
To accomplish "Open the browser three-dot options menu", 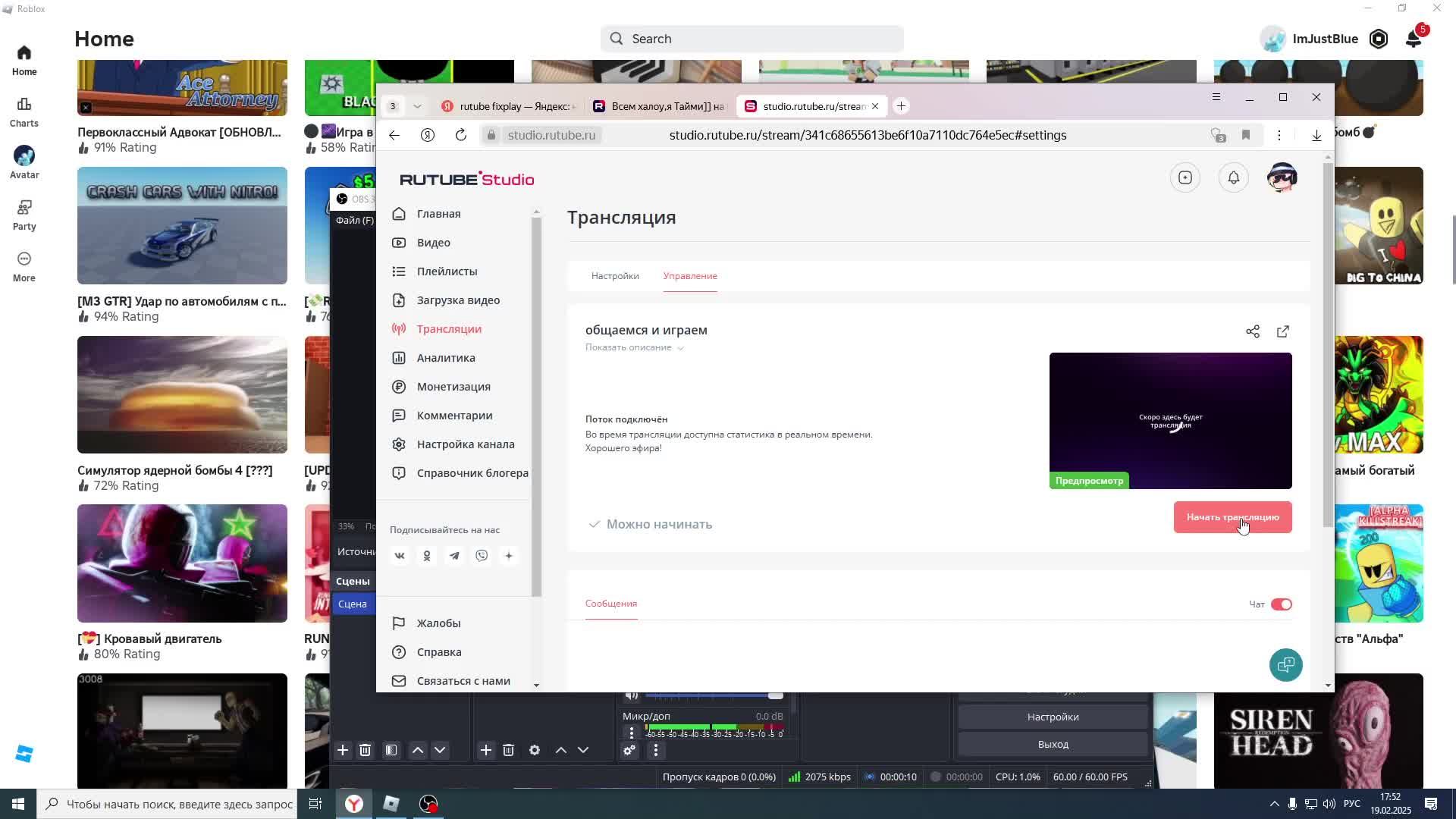I will coord(1279,135).
